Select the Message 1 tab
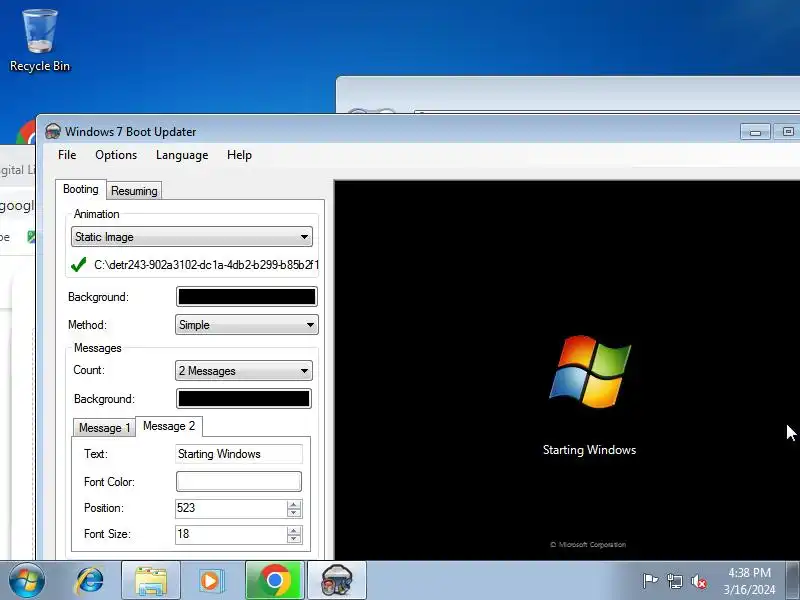This screenshot has height=600, width=800. [104, 428]
